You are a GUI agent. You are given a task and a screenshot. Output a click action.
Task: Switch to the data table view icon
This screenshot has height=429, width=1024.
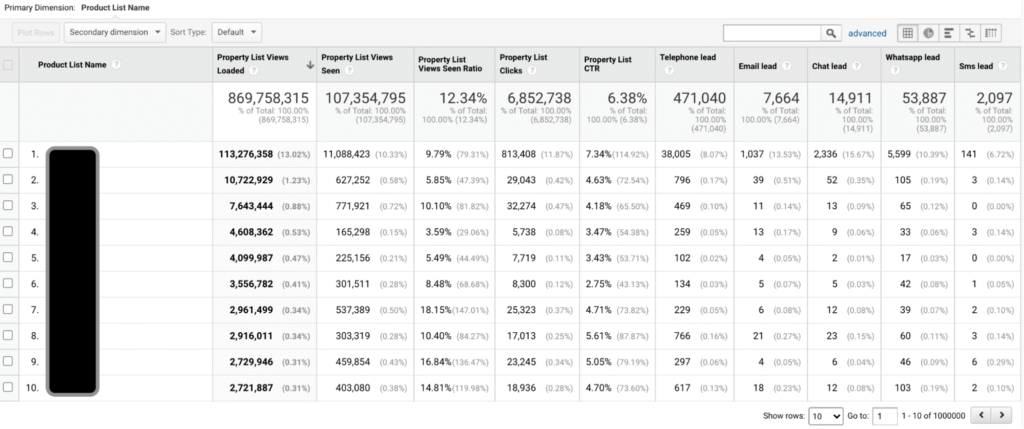pos(907,33)
